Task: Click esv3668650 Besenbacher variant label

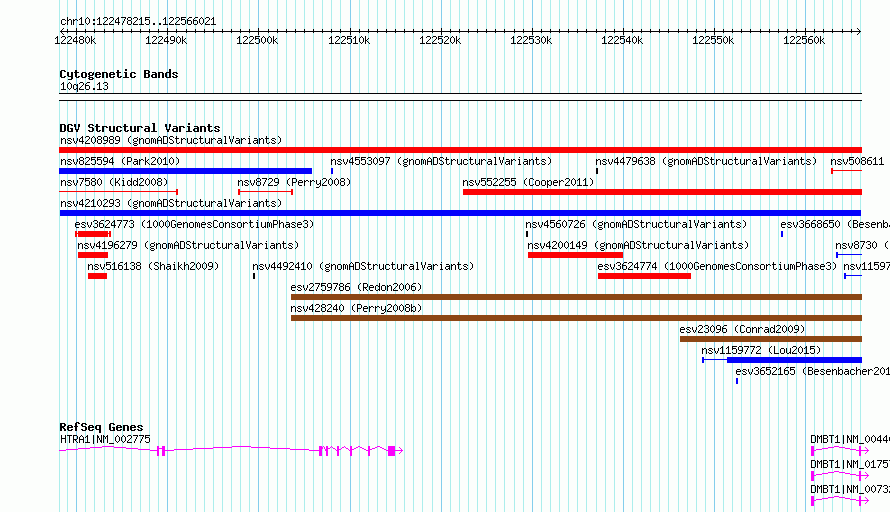Action: pos(835,224)
